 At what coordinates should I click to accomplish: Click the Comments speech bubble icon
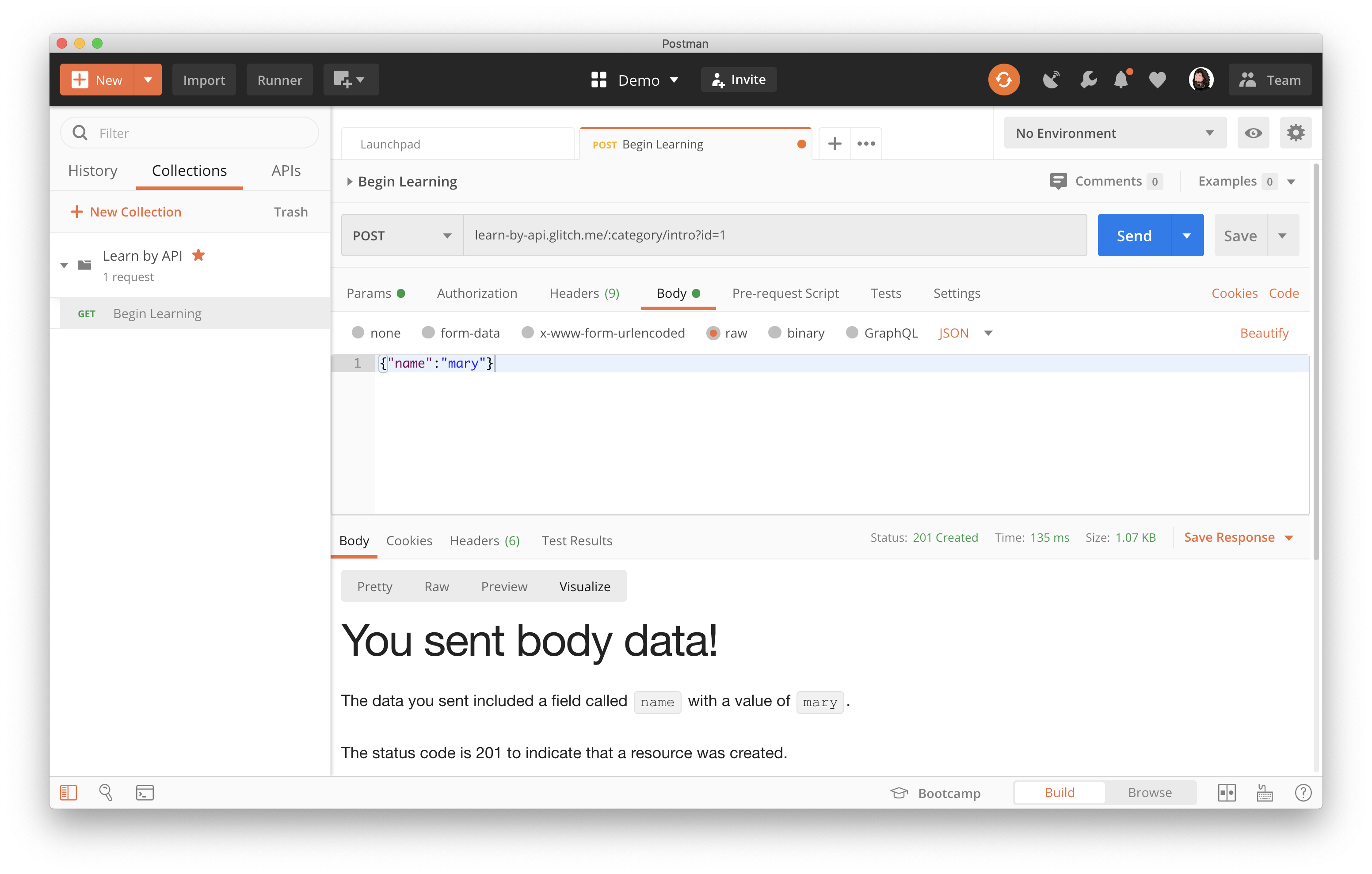pyautogui.click(x=1058, y=181)
